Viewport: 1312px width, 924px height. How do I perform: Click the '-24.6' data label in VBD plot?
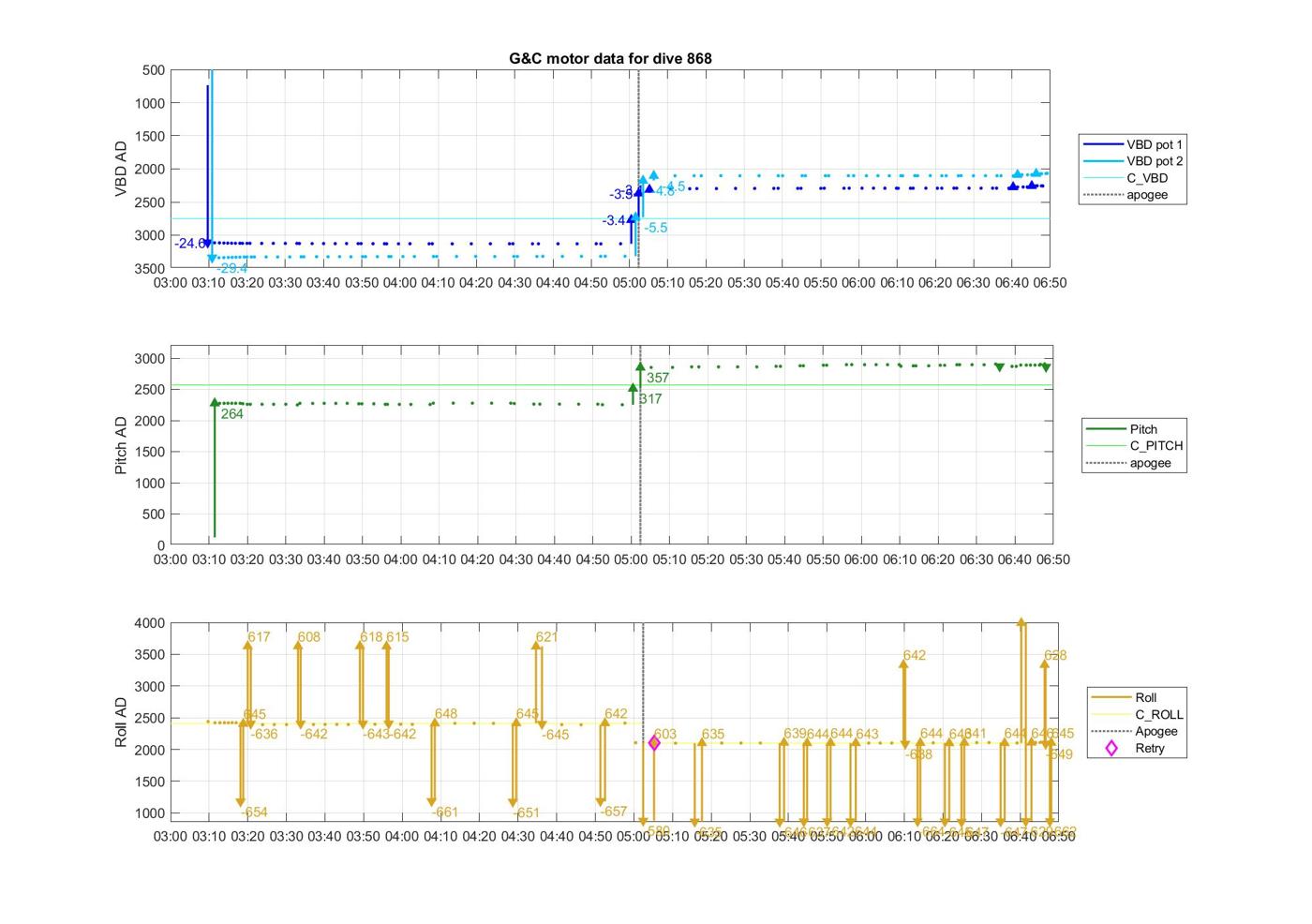click(189, 244)
